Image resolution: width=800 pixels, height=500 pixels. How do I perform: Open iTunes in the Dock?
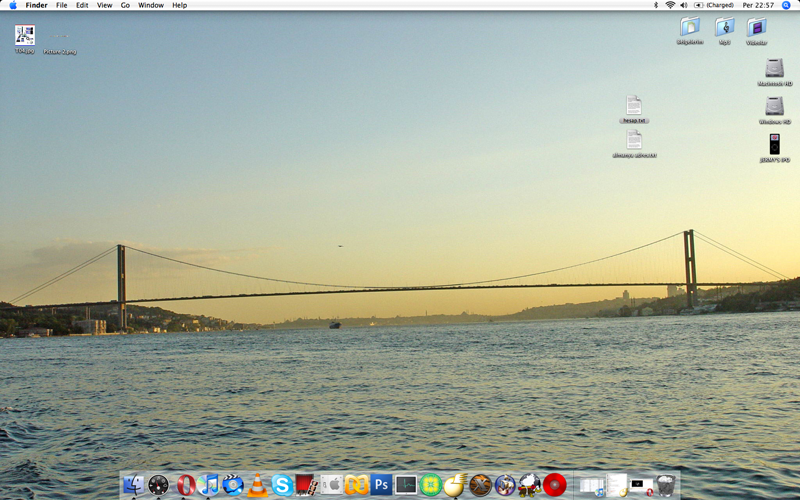coord(208,485)
